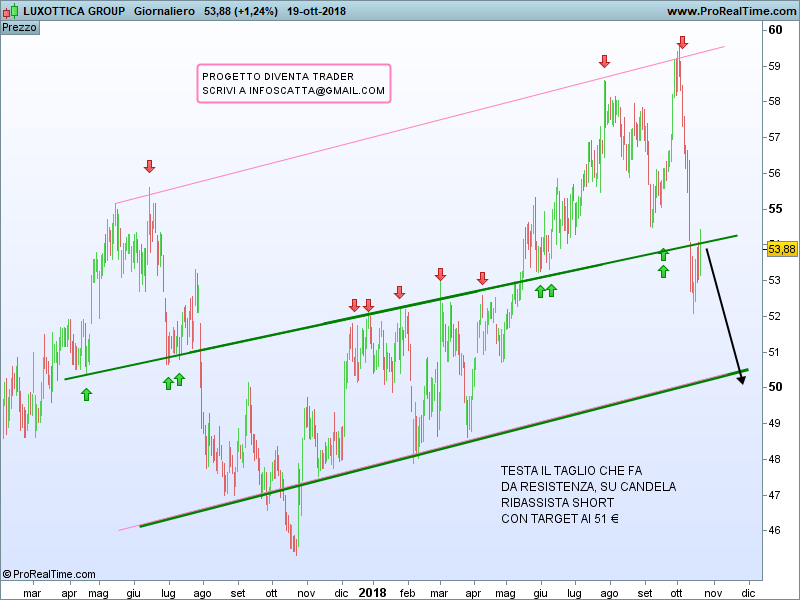Click the date 19-ott-2018 in the header
Screen dimensions: 800x600
coord(316,11)
